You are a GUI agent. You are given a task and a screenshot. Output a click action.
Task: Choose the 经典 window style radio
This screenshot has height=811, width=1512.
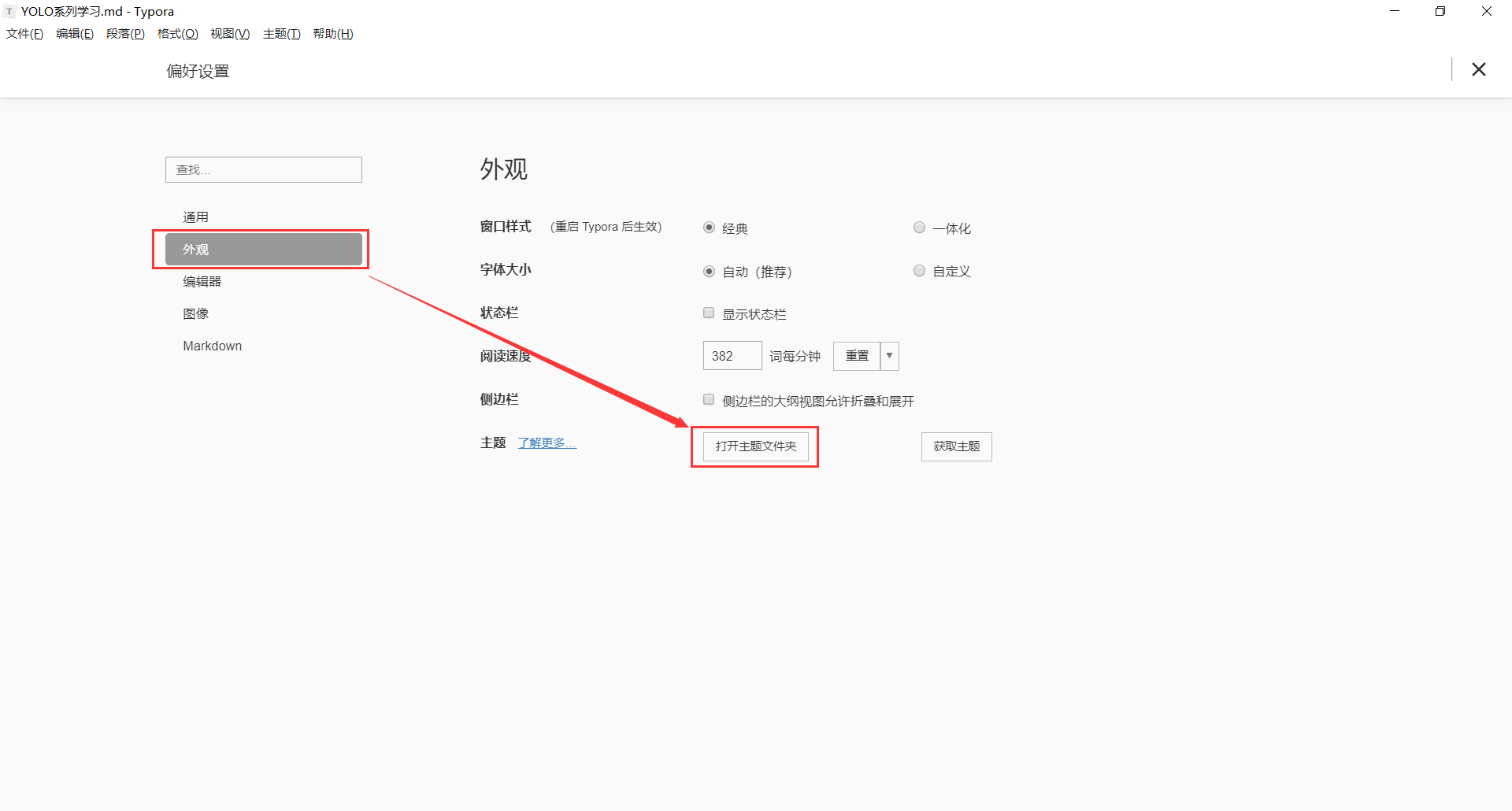[709, 228]
